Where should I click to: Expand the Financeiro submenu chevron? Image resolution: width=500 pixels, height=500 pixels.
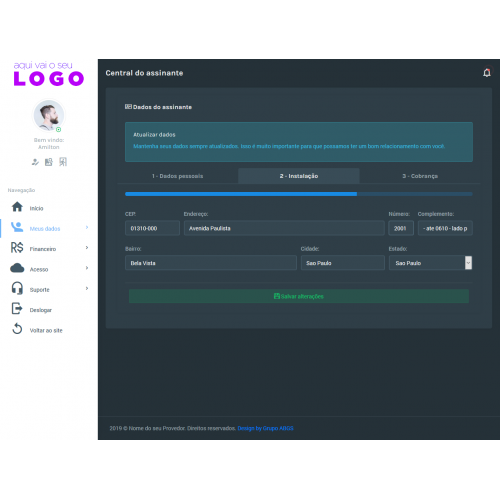pyautogui.click(x=87, y=248)
